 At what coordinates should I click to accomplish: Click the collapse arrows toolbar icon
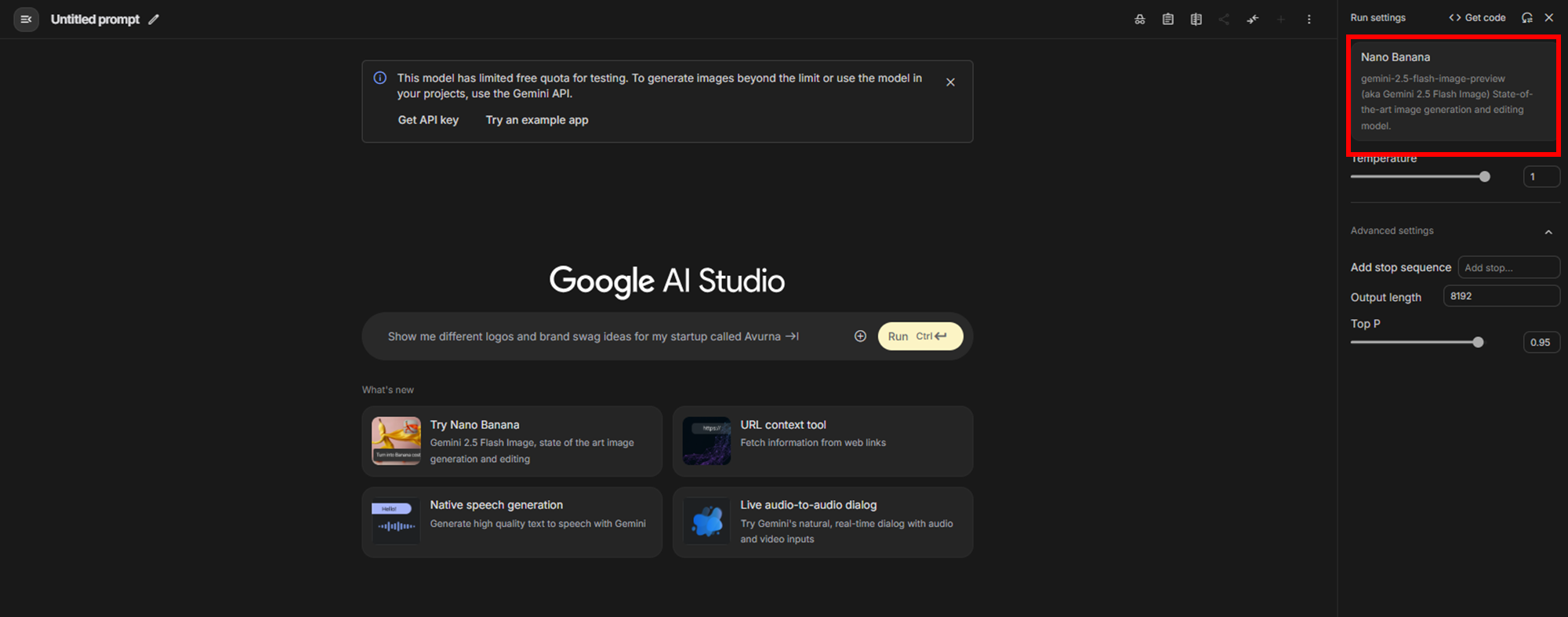1253,19
